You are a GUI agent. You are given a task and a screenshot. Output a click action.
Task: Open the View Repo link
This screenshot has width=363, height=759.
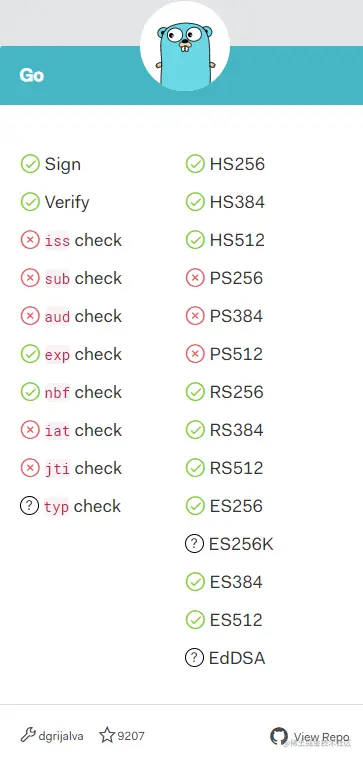click(310, 737)
